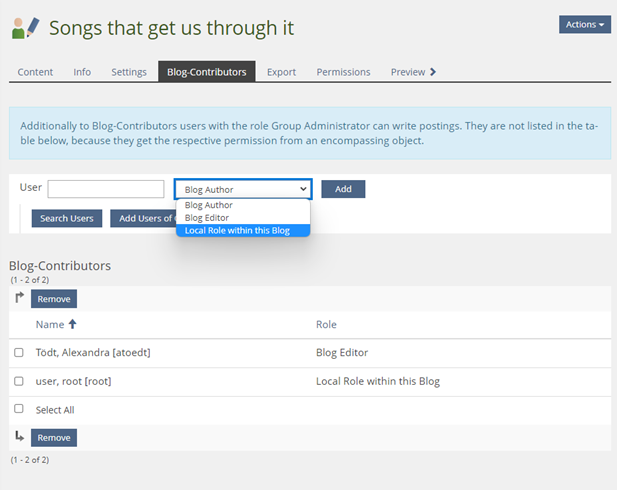Click the blog icon beside the title
Screen dimensions: 617x490
click(x=26, y=28)
